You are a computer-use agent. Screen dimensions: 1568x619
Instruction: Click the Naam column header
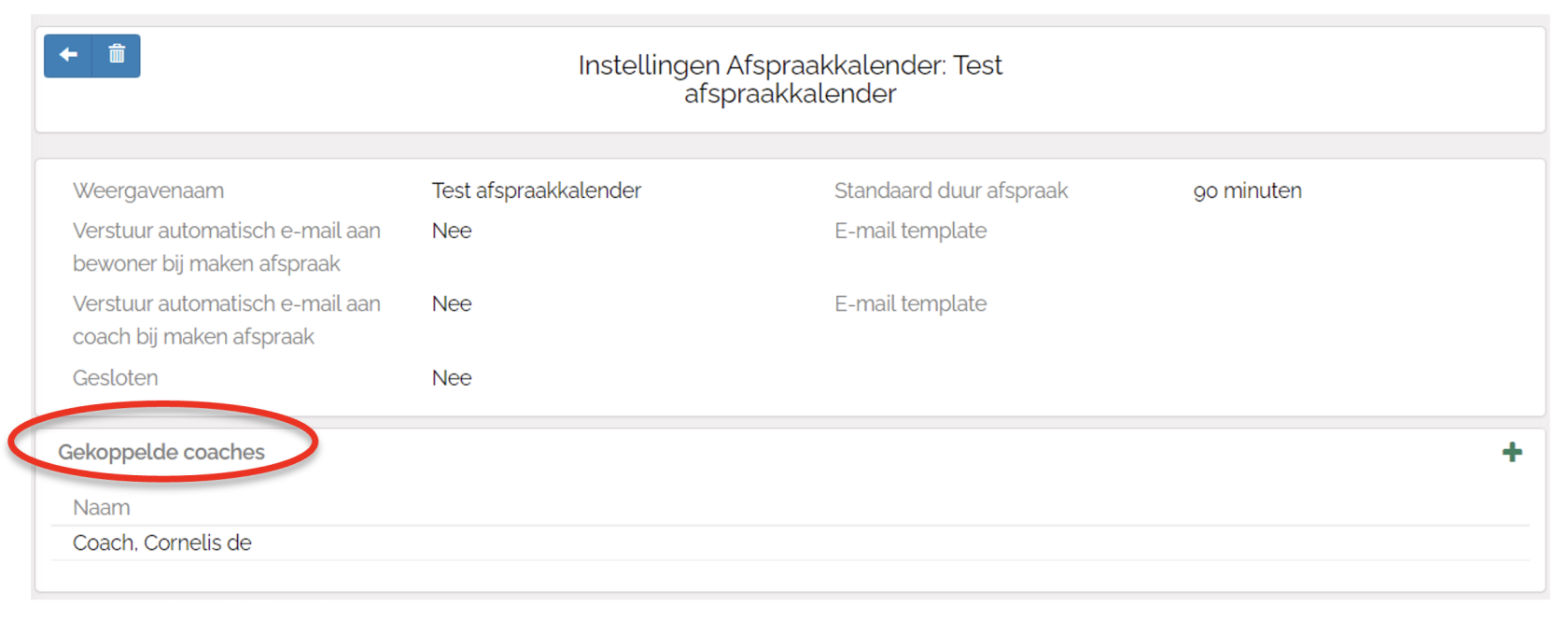(102, 508)
